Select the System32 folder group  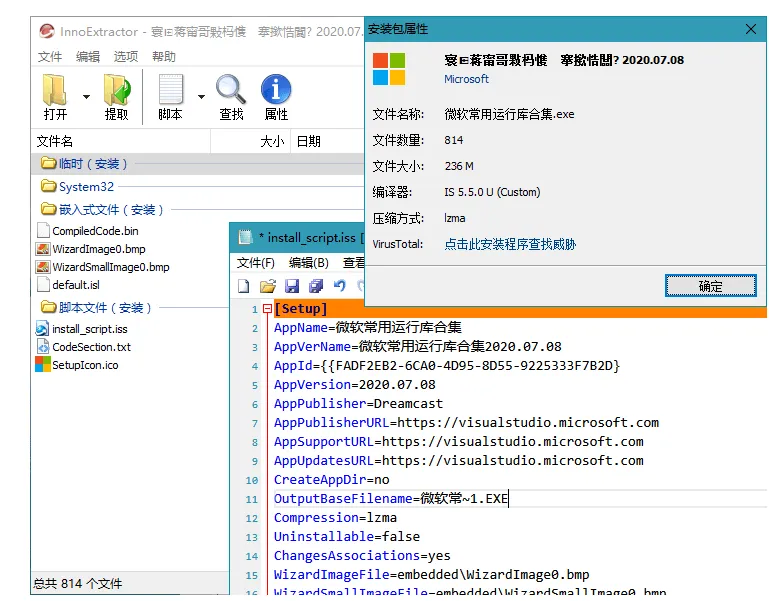[198, 187]
